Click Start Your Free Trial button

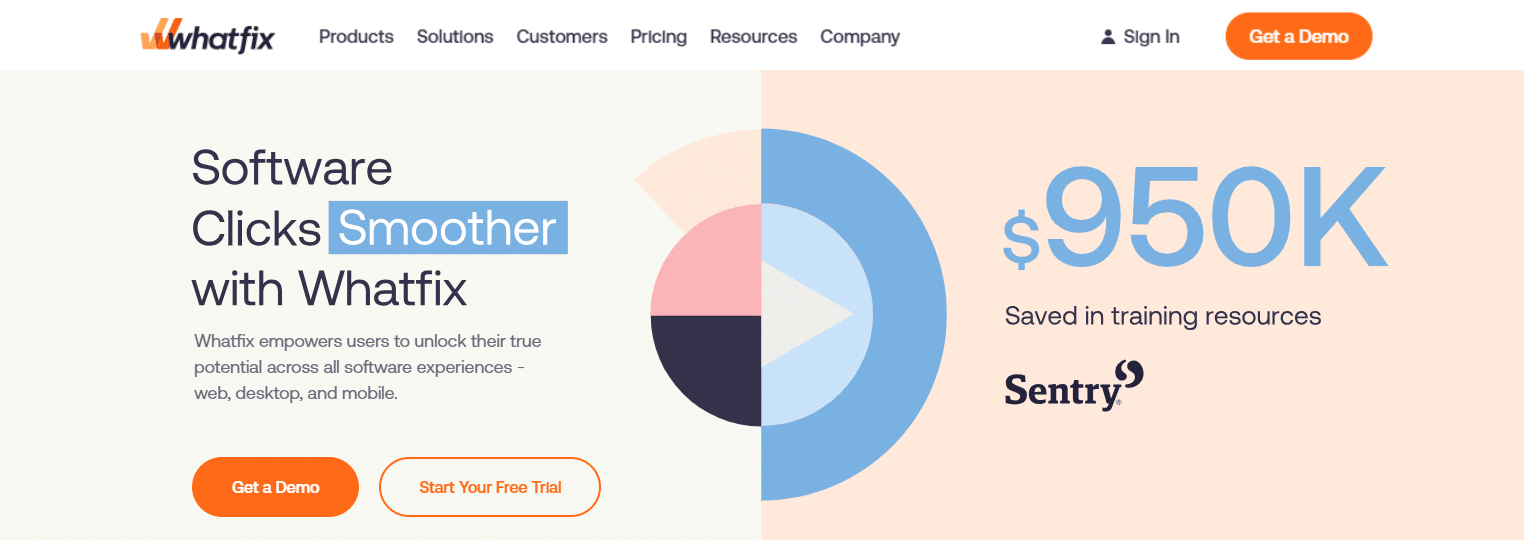click(490, 487)
